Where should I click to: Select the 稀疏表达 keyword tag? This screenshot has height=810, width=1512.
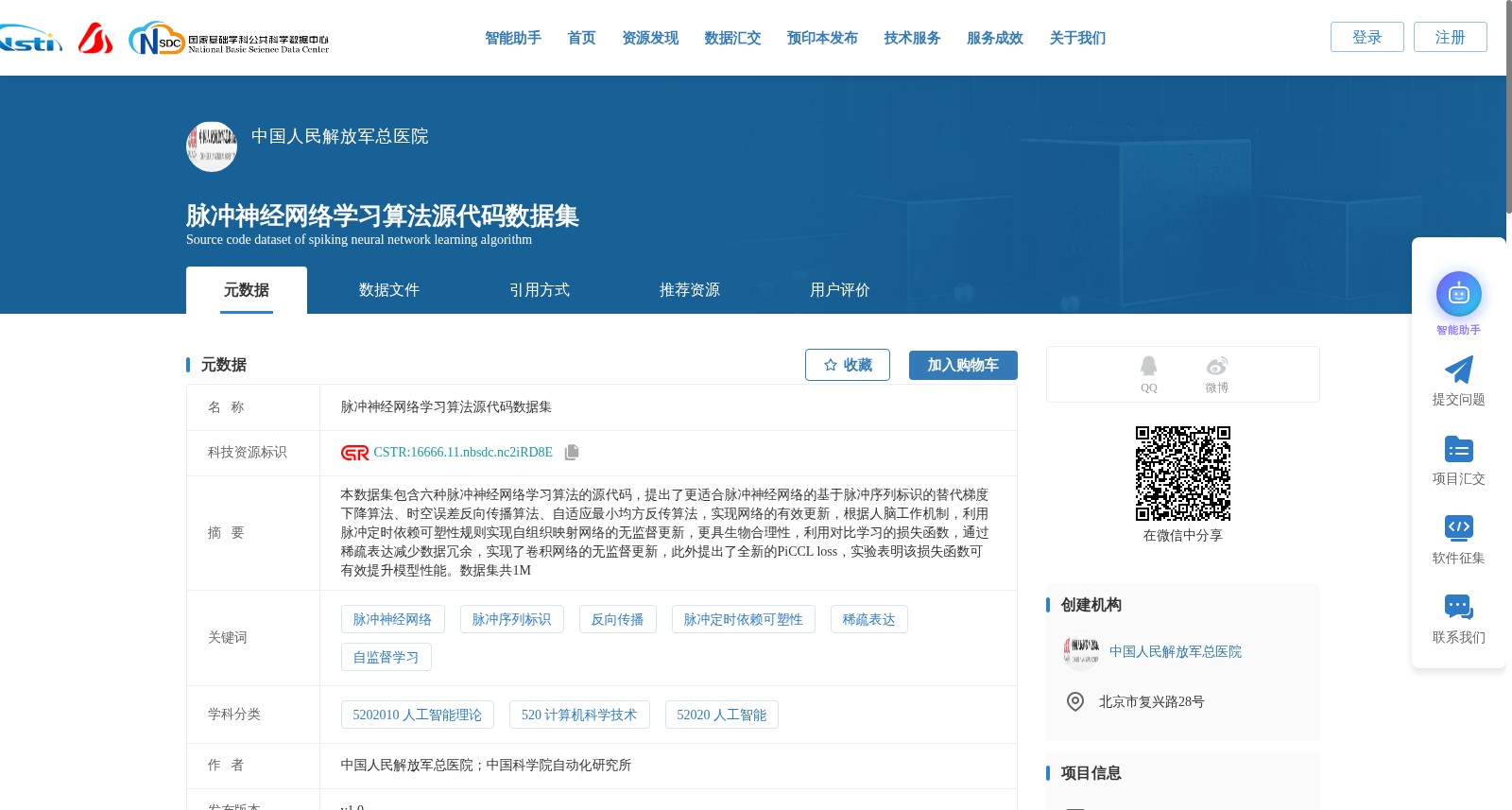pyautogui.click(x=868, y=619)
